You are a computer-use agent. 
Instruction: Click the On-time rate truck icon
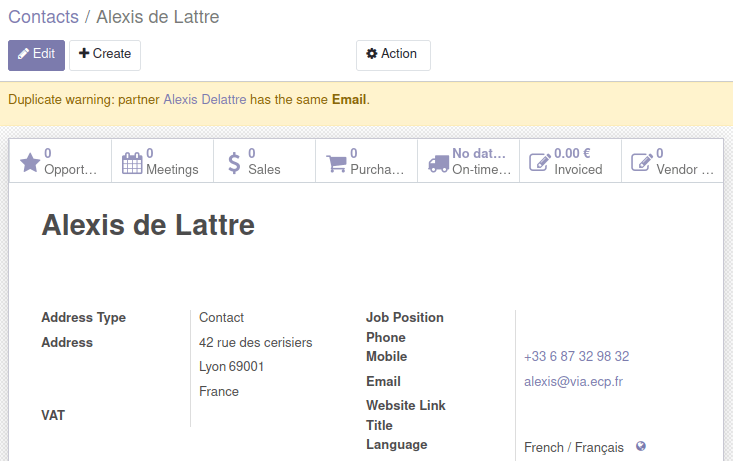tap(438, 163)
